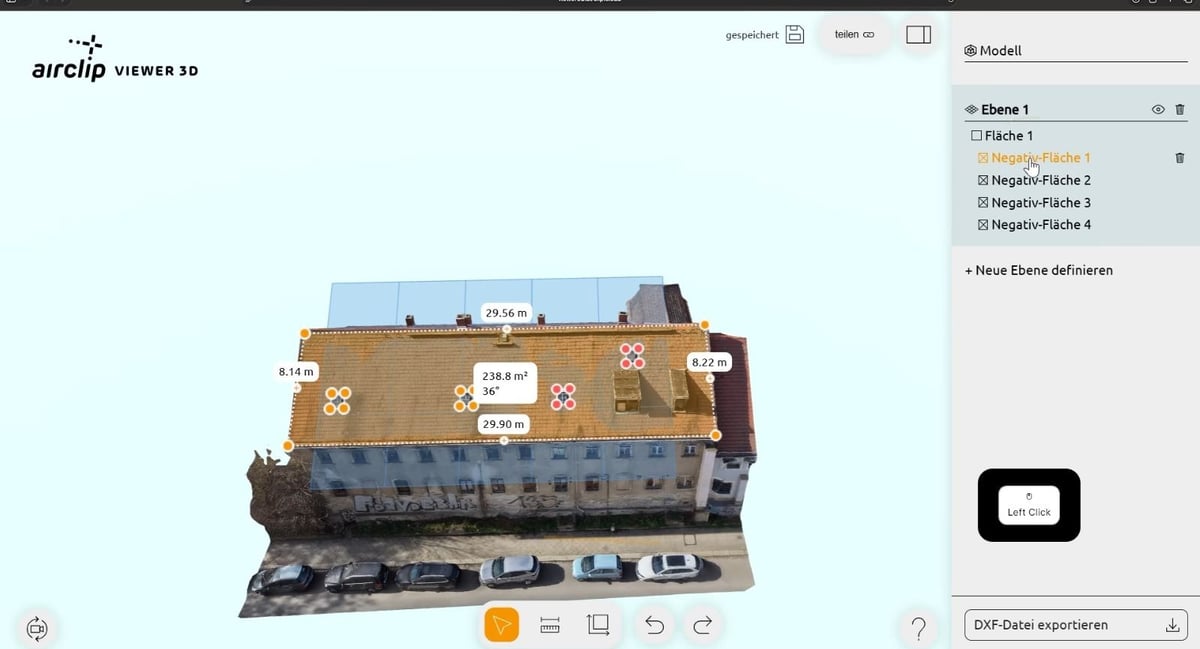This screenshot has width=1200, height=649.
Task: Select the orange arrow pointer tool
Action: [x=502, y=625]
